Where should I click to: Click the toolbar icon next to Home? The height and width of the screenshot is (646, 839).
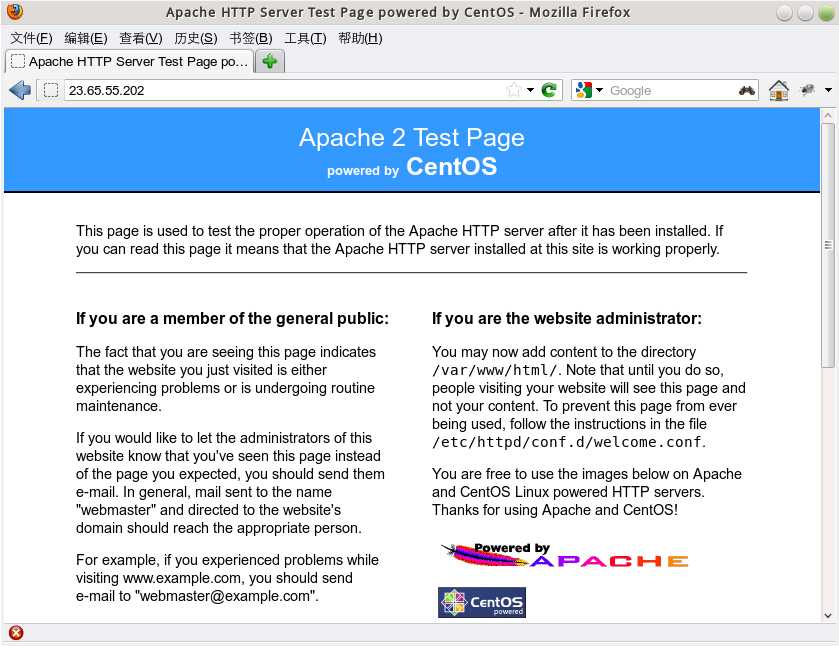tap(807, 89)
